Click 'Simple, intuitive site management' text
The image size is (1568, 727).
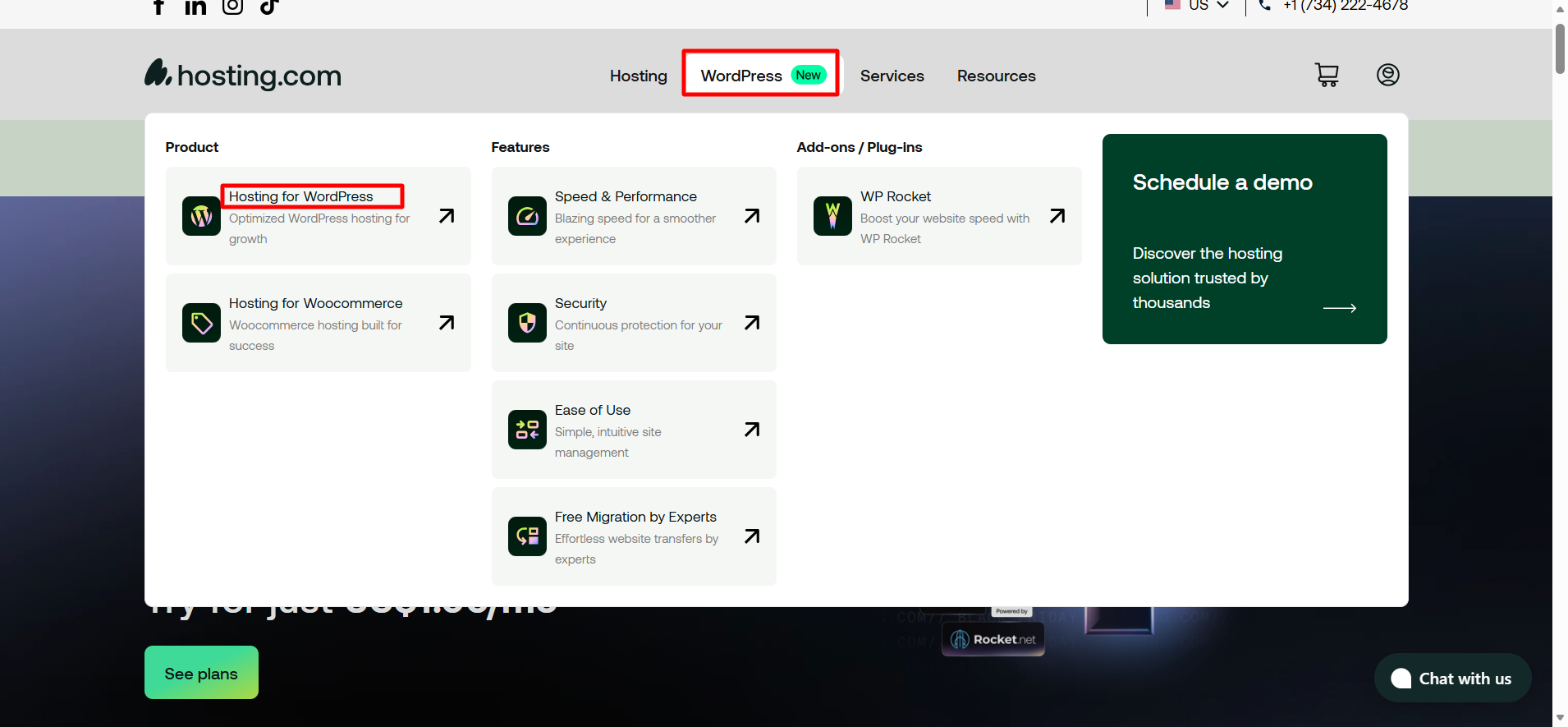(608, 442)
